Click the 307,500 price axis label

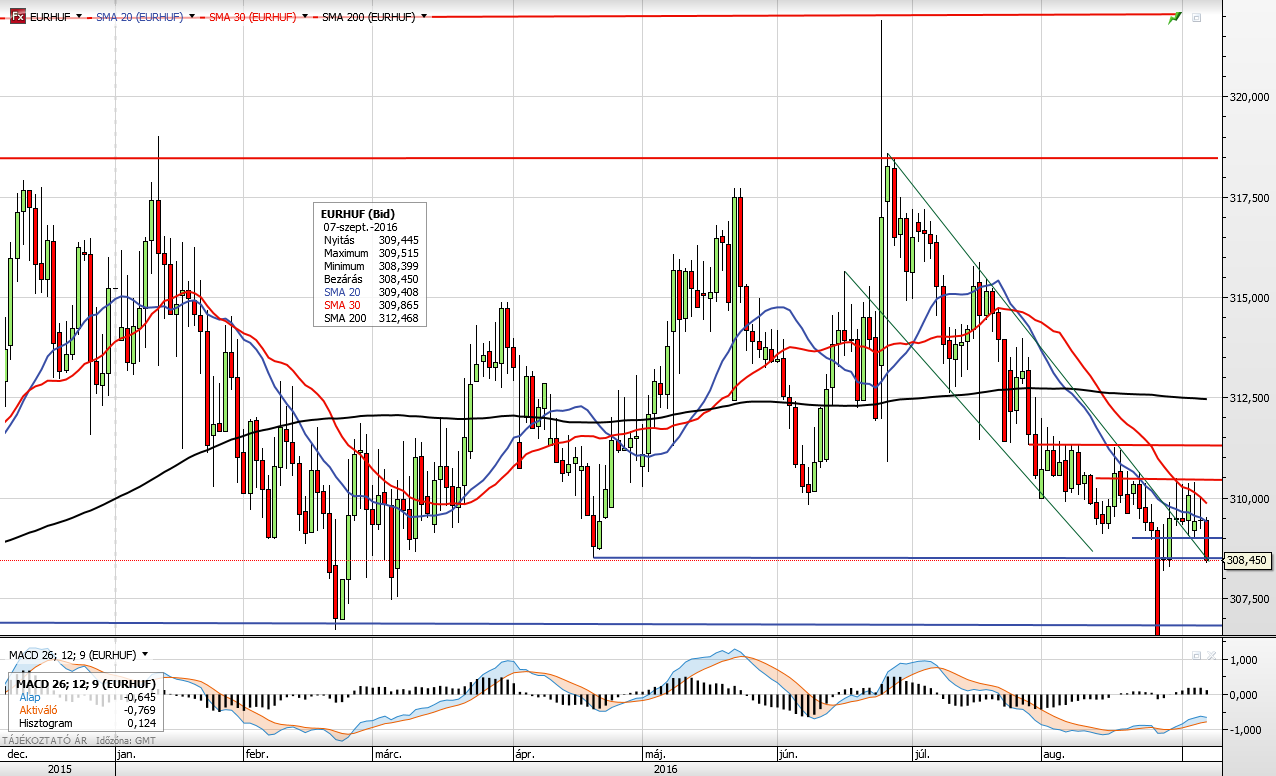1249,598
